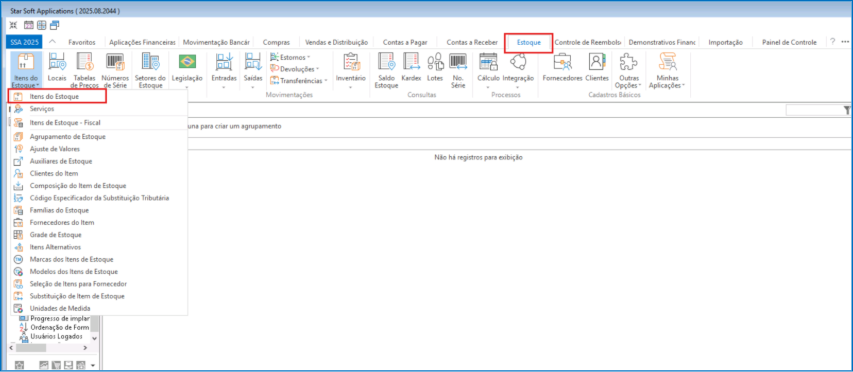Click the grid layout icon in quick access toolbar
The width and height of the screenshot is (853, 372).
click(41, 25)
